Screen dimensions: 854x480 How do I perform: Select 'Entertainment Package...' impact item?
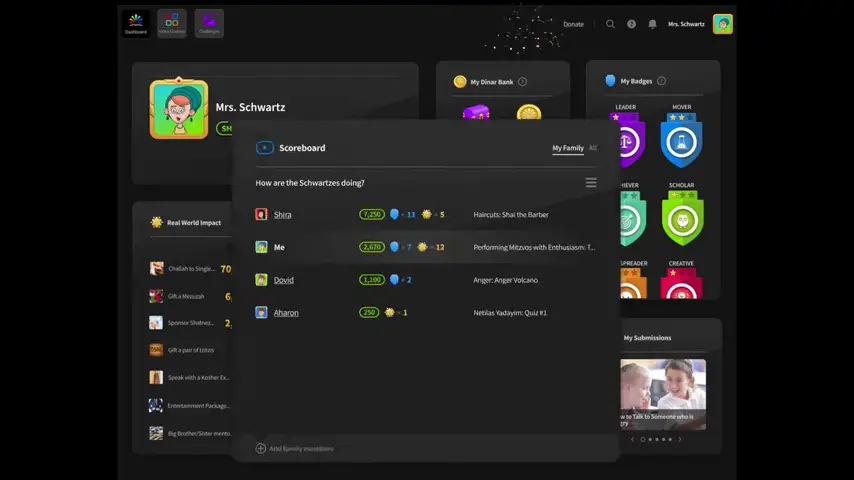click(x=190, y=406)
